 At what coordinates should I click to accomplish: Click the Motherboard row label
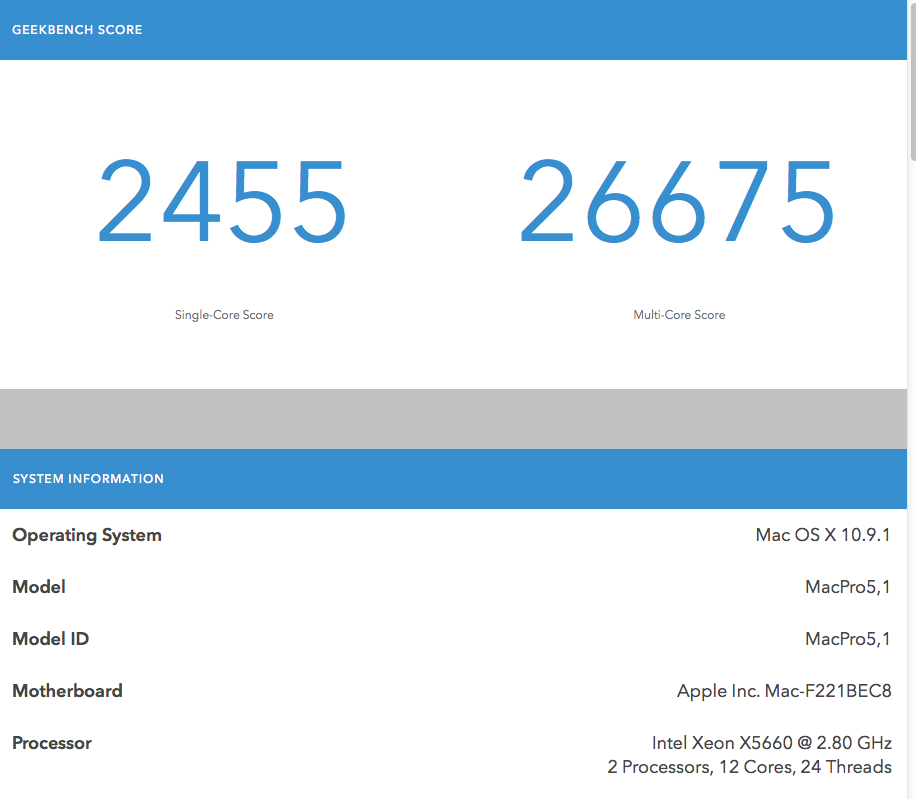[68, 691]
